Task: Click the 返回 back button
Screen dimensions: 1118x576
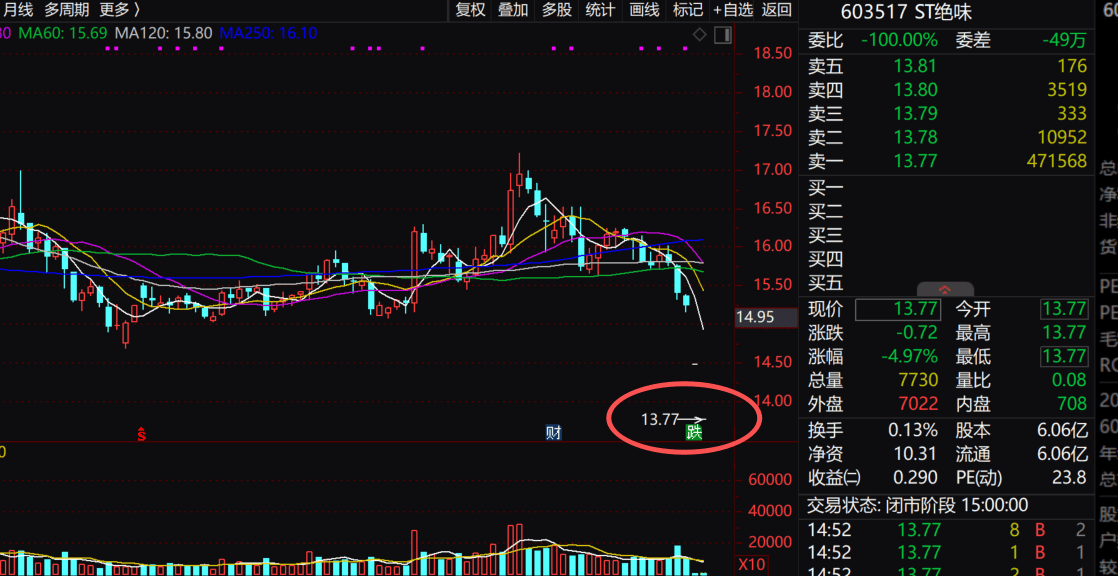Action: pos(777,10)
